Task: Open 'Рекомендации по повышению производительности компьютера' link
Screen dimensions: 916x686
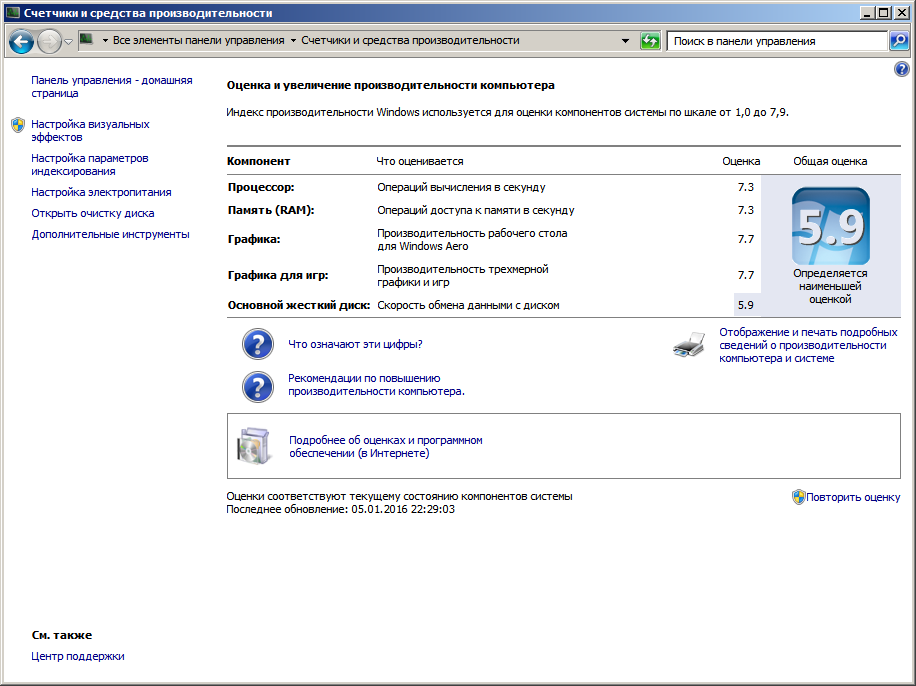Action: 376,384
